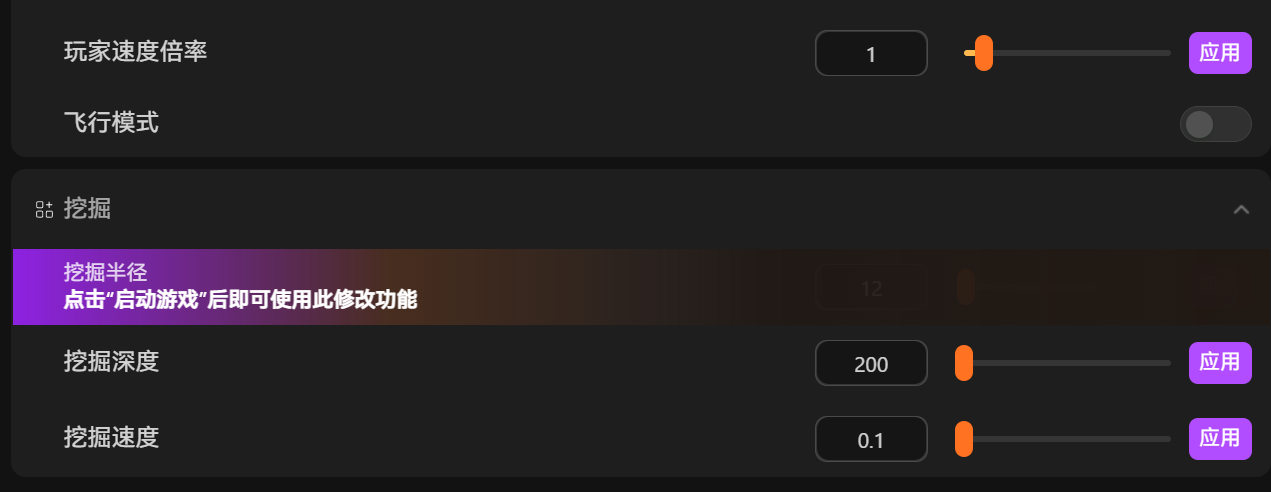
Task: Focus the 玩家速度倍率 input field
Action: coord(871,54)
